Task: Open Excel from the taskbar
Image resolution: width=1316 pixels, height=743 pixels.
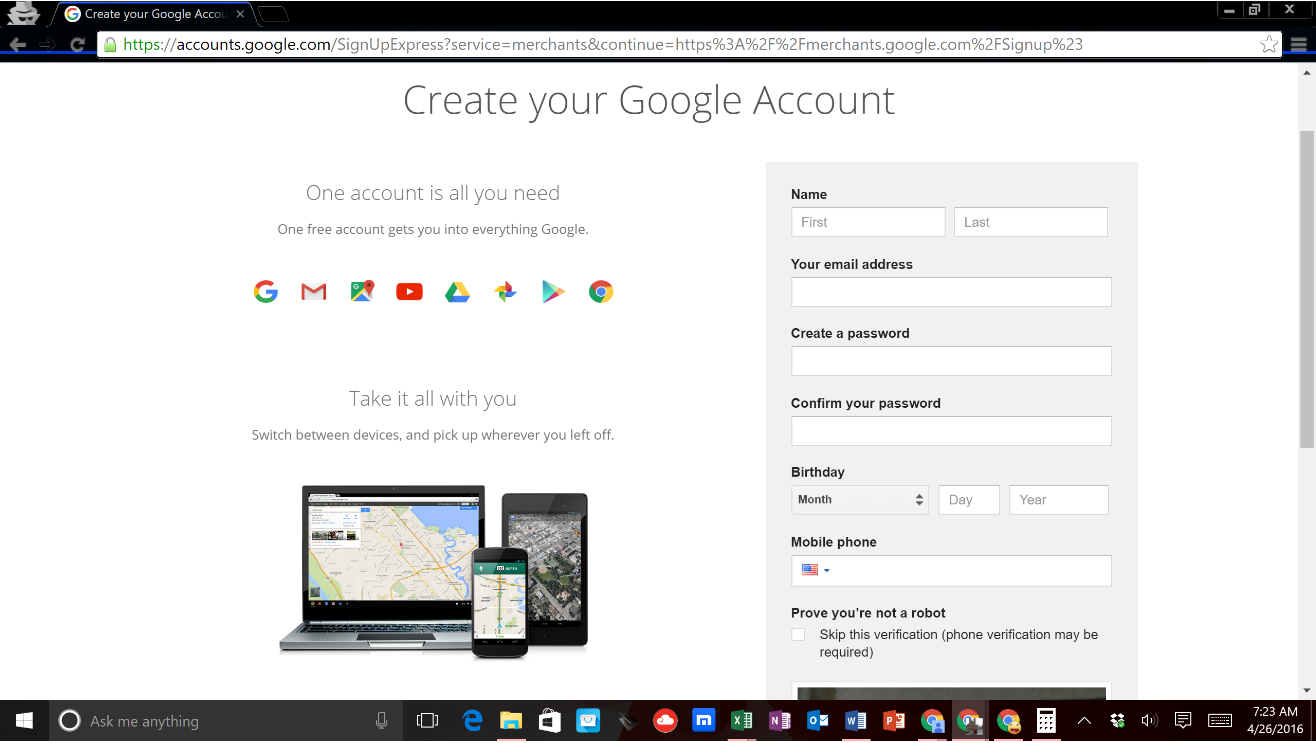Action: 742,720
